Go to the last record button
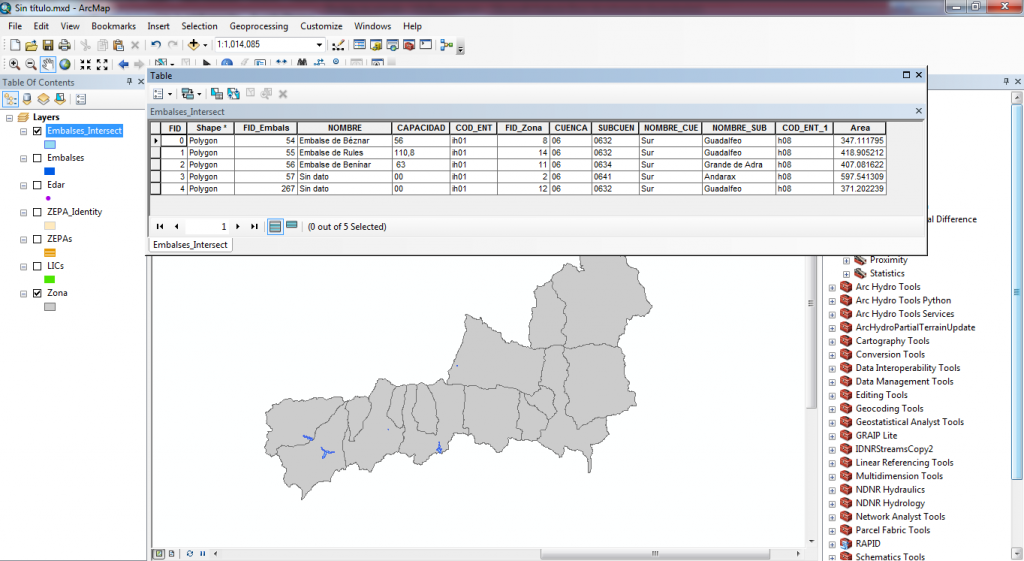 point(254,227)
